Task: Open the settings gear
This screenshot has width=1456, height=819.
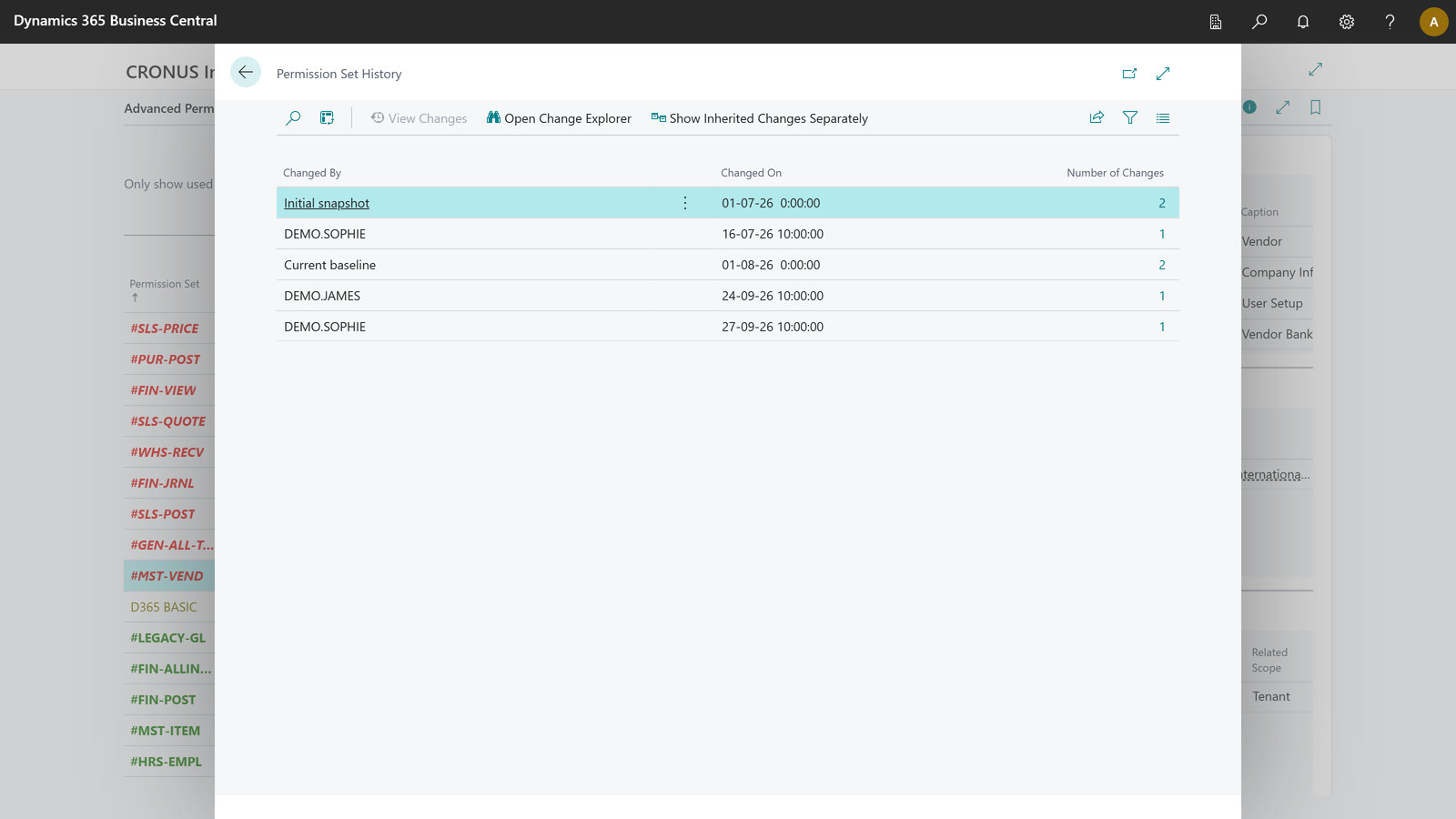Action: [1347, 22]
